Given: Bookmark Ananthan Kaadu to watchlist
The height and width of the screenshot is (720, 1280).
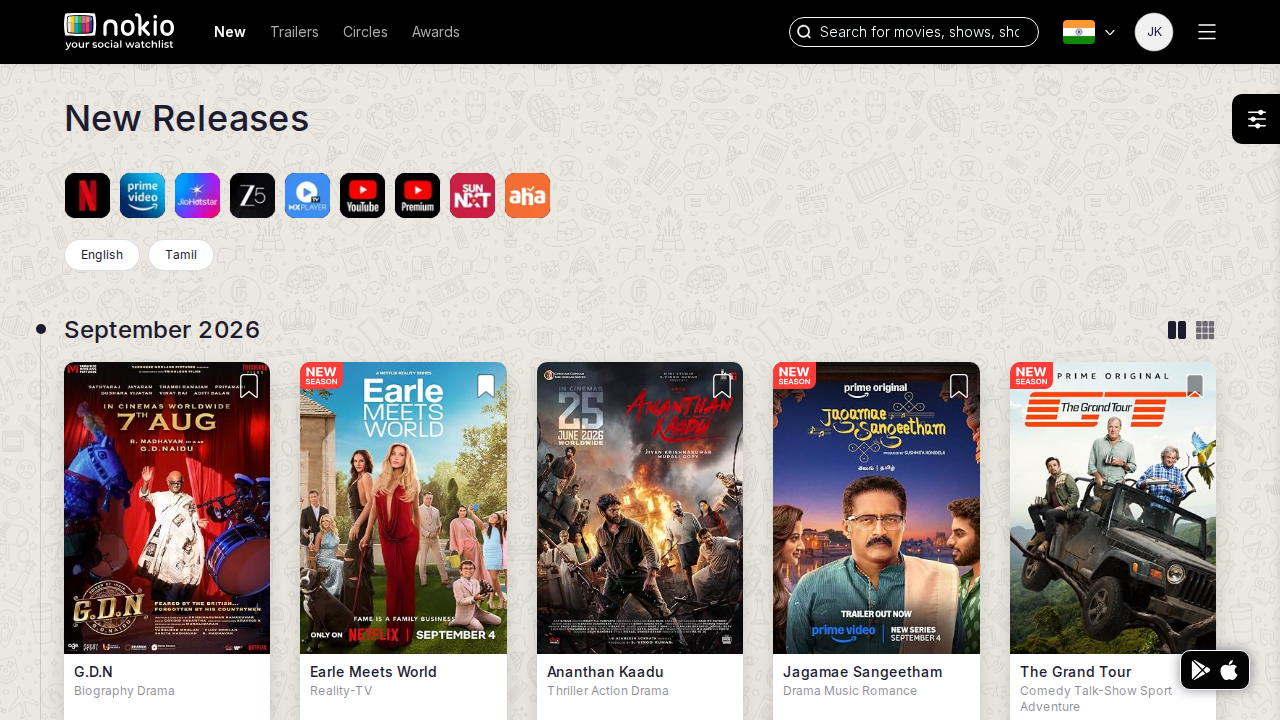Looking at the screenshot, I should 722,386.
